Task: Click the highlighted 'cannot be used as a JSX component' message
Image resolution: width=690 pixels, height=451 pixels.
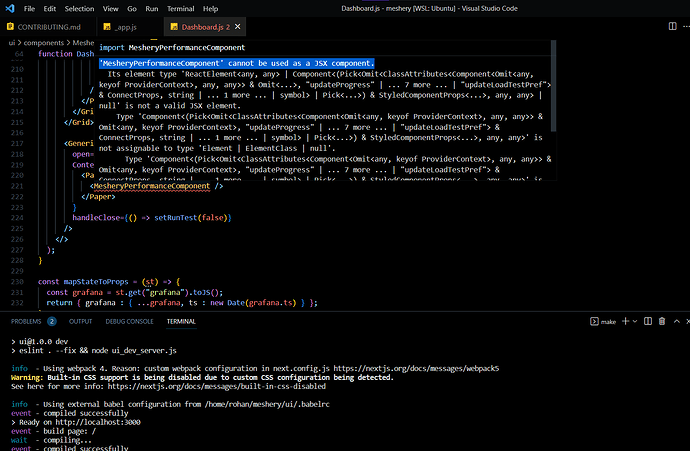Action: tap(237, 63)
